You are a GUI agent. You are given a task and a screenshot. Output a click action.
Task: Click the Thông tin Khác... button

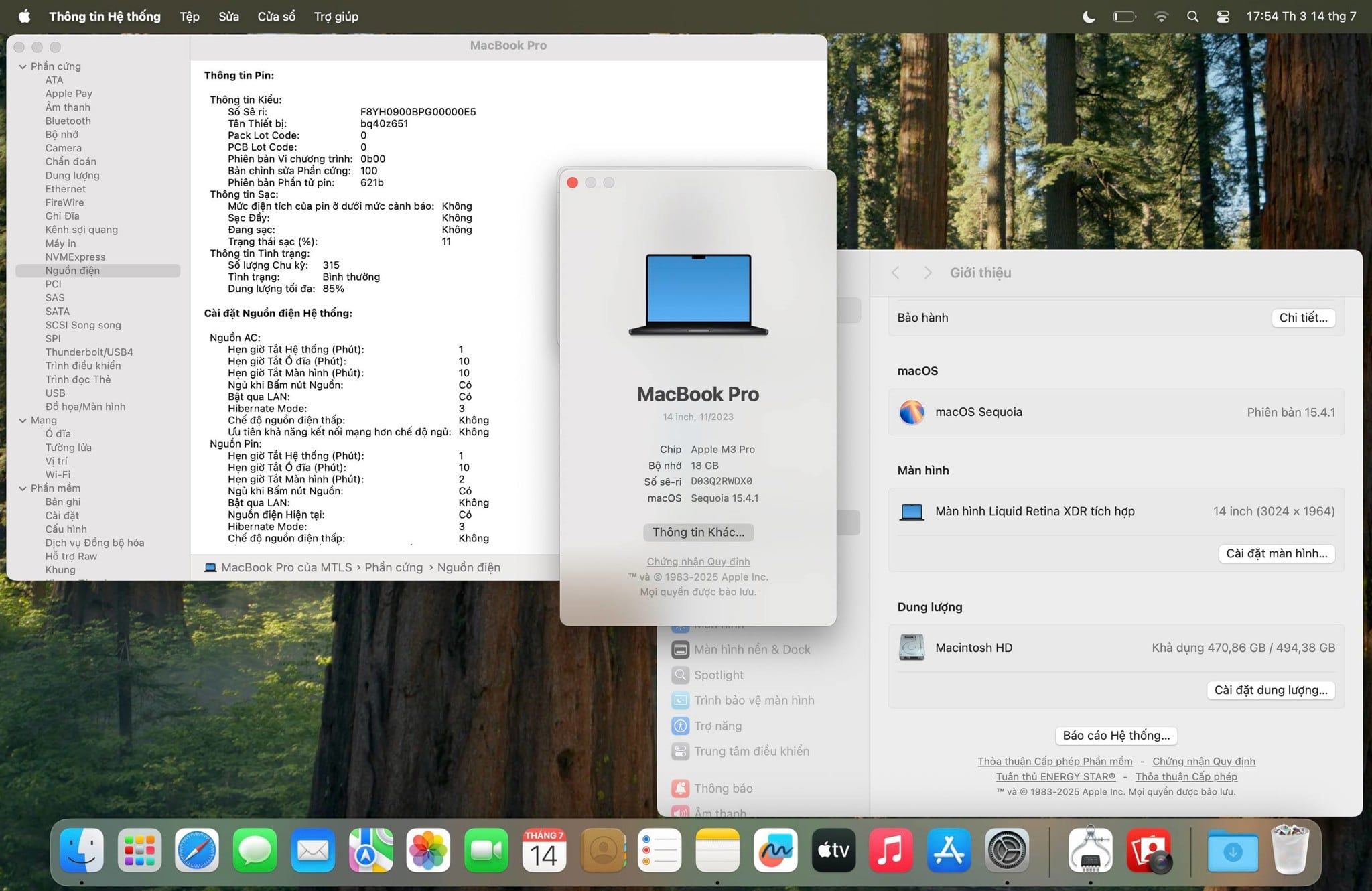click(698, 532)
